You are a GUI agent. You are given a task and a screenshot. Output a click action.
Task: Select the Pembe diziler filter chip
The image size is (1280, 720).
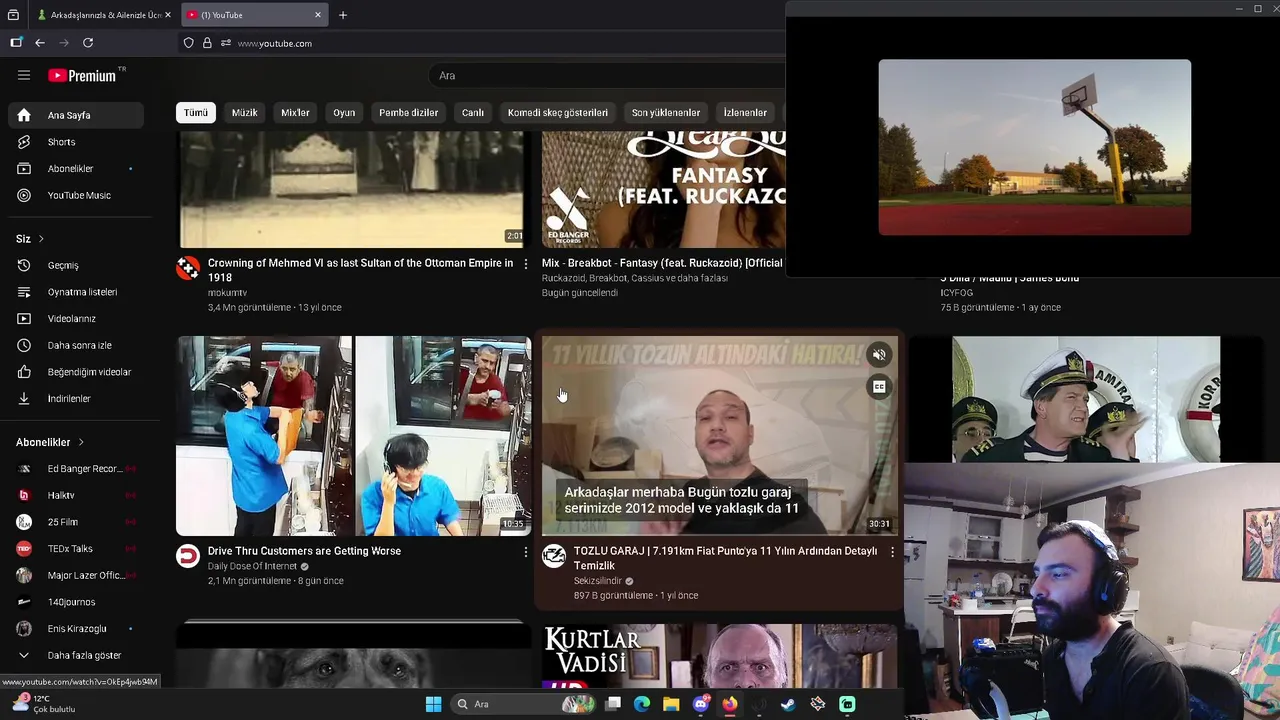click(x=408, y=113)
